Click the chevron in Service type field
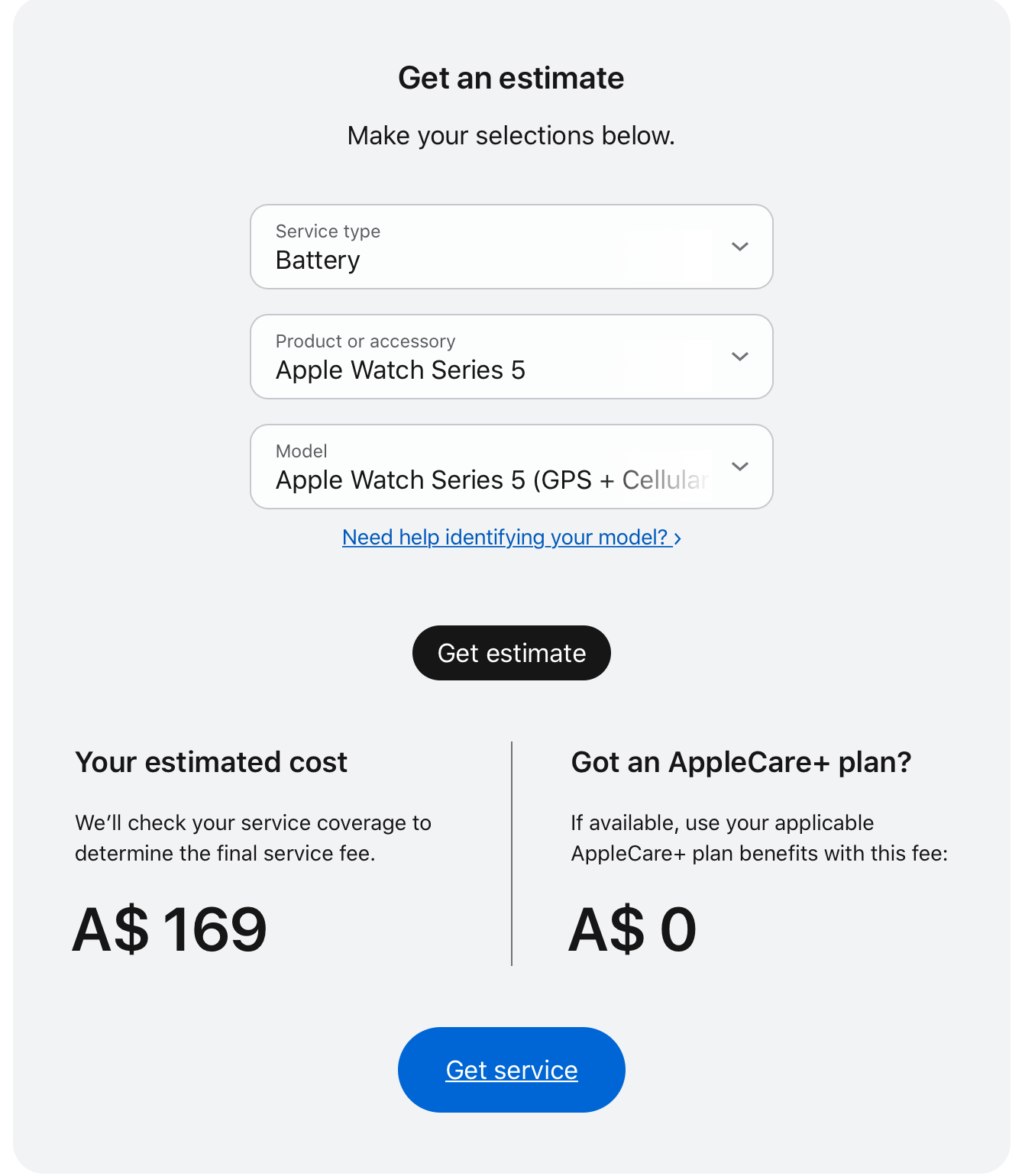 (739, 247)
